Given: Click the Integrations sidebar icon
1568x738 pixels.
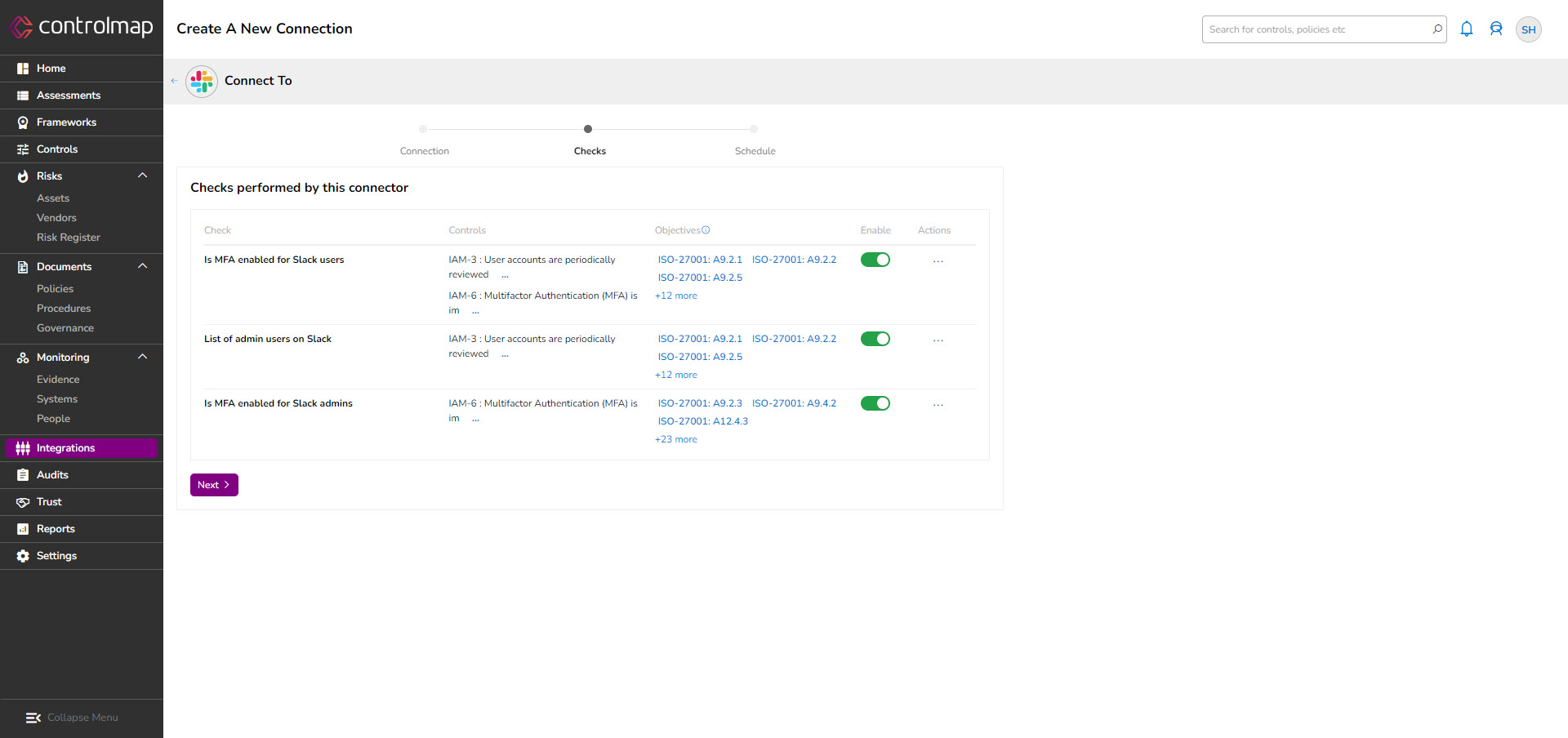Looking at the screenshot, I should click(22, 448).
